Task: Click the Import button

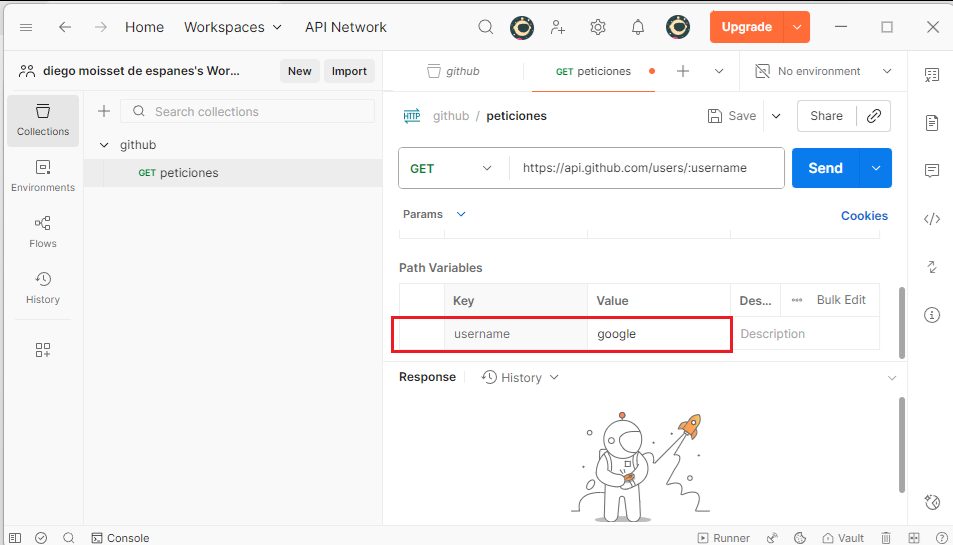Action: [349, 71]
